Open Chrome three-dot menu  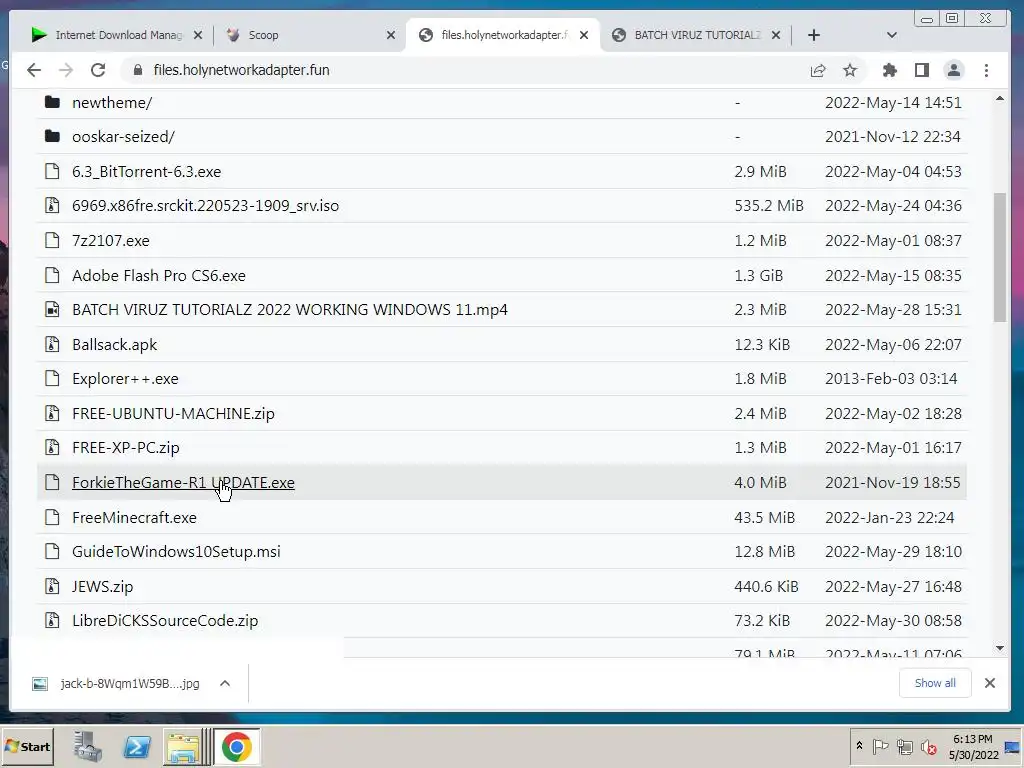tap(986, 70)
